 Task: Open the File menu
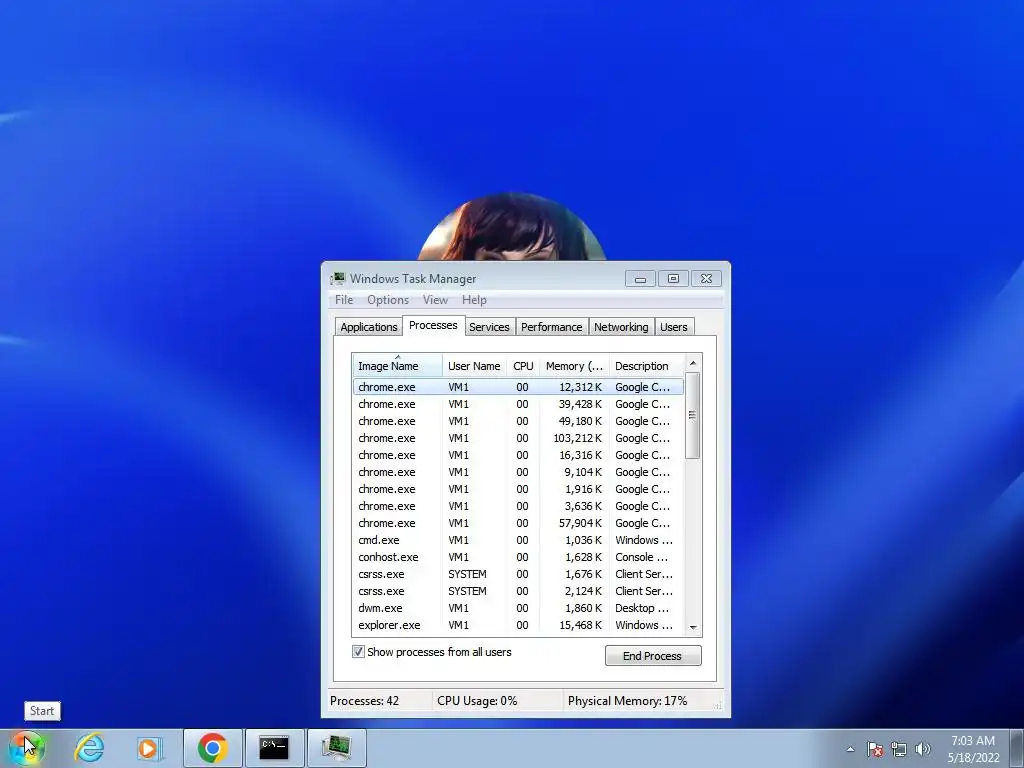pyautogui.click(x=344, y=300)
